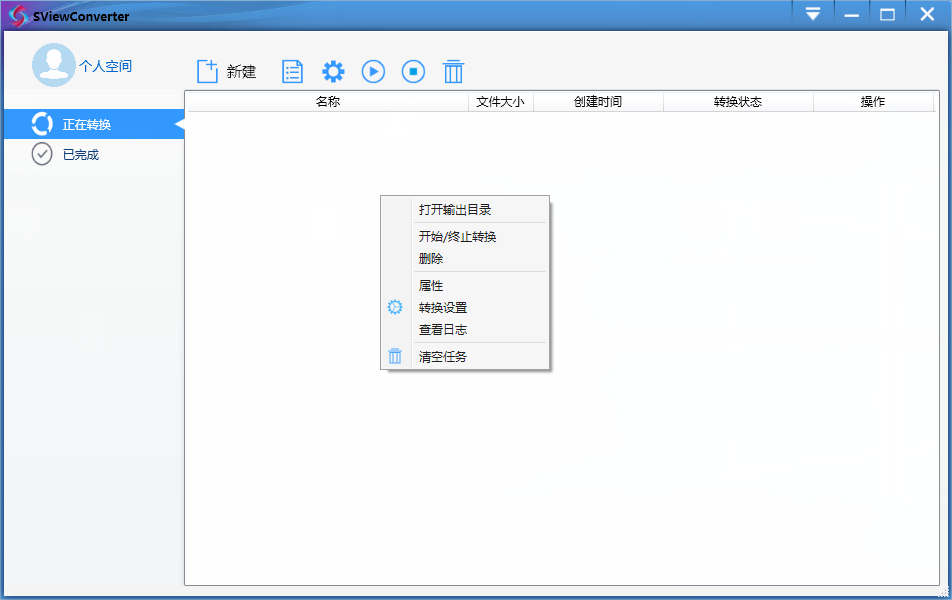This screenshot has height=600, width=952.
Task: Choose 转换设置 in the context menu
Action: coord(443,308)
